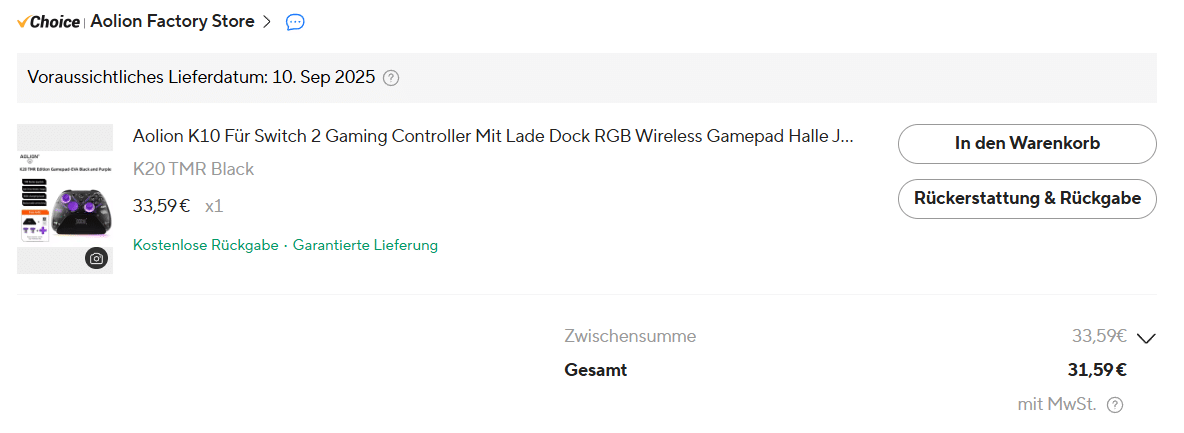Click the chevron next to the store name

tap(267, 22)
